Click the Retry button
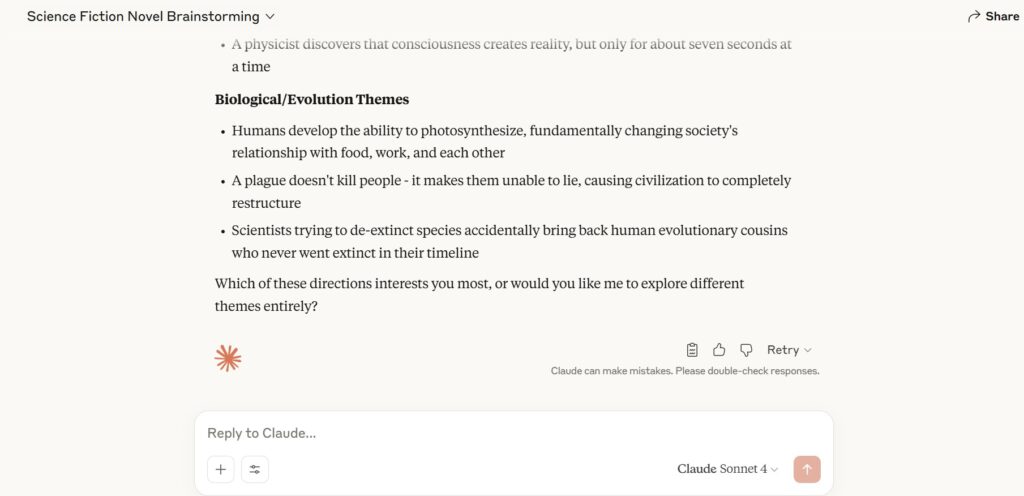Viewport: 1024px width, 496px height. pos(783,350)
